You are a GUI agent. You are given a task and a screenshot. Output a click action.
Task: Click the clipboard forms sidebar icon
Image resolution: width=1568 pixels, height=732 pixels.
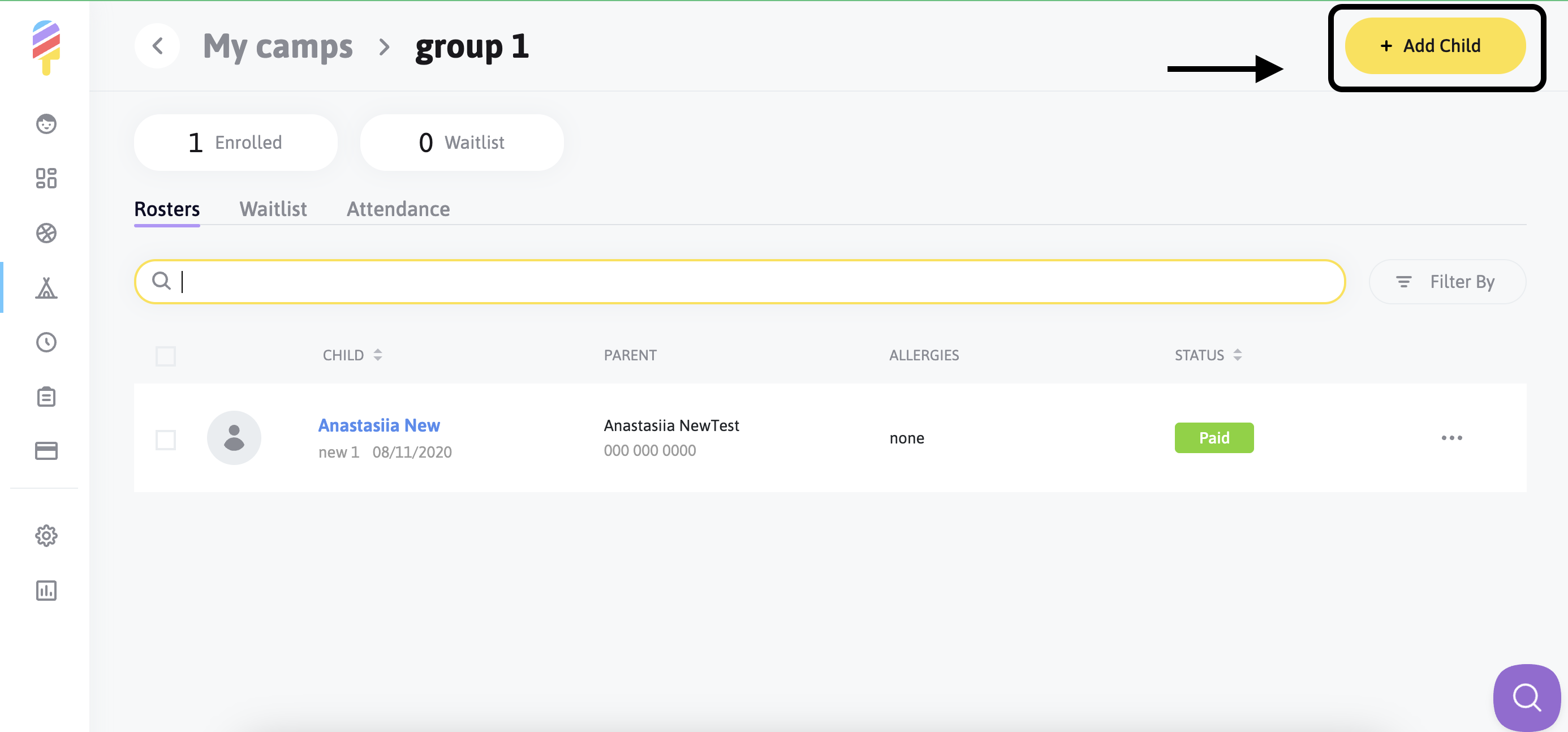(x=46, y=397)
